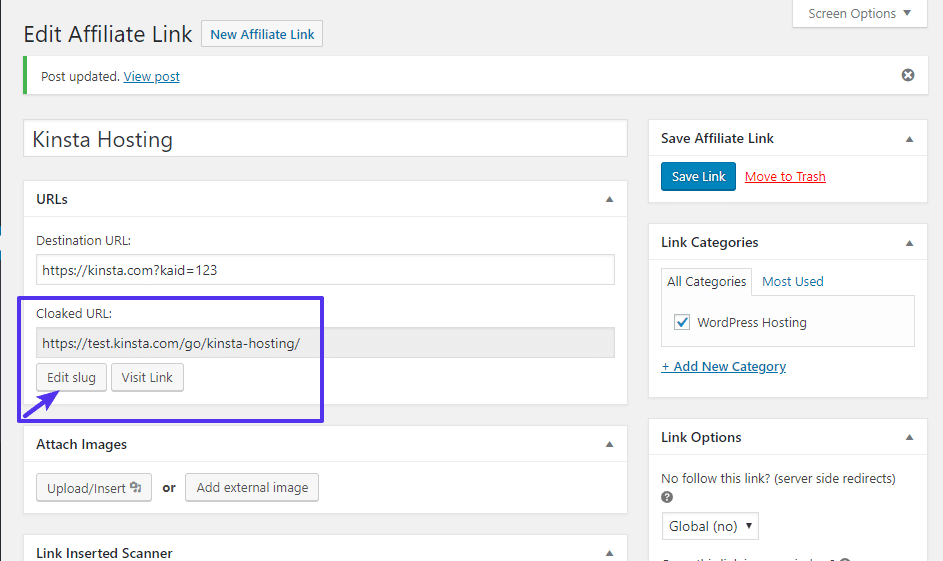Click the help icon under No follow setting
The image size is (943, 561).
pyautogui.click(x=667, y=497)
